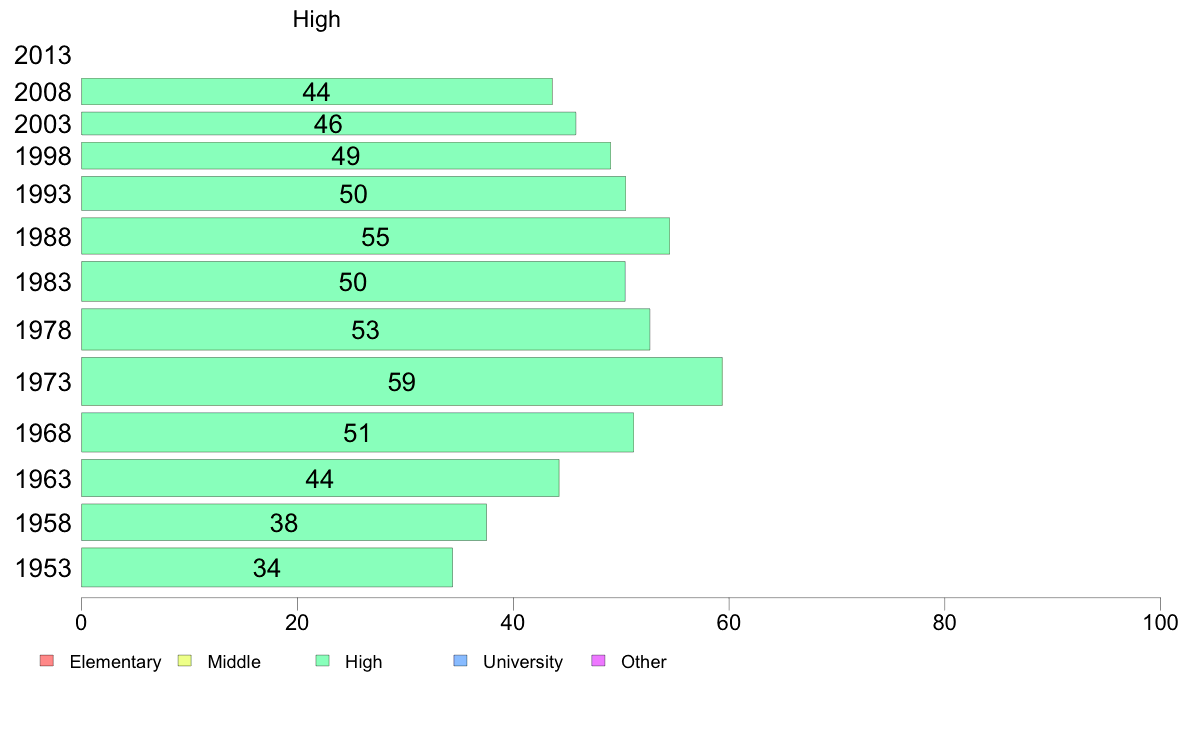The width and height of the screenshot is (1188, 736).
Task: Click the High chart title
Action: coord(317,19)
